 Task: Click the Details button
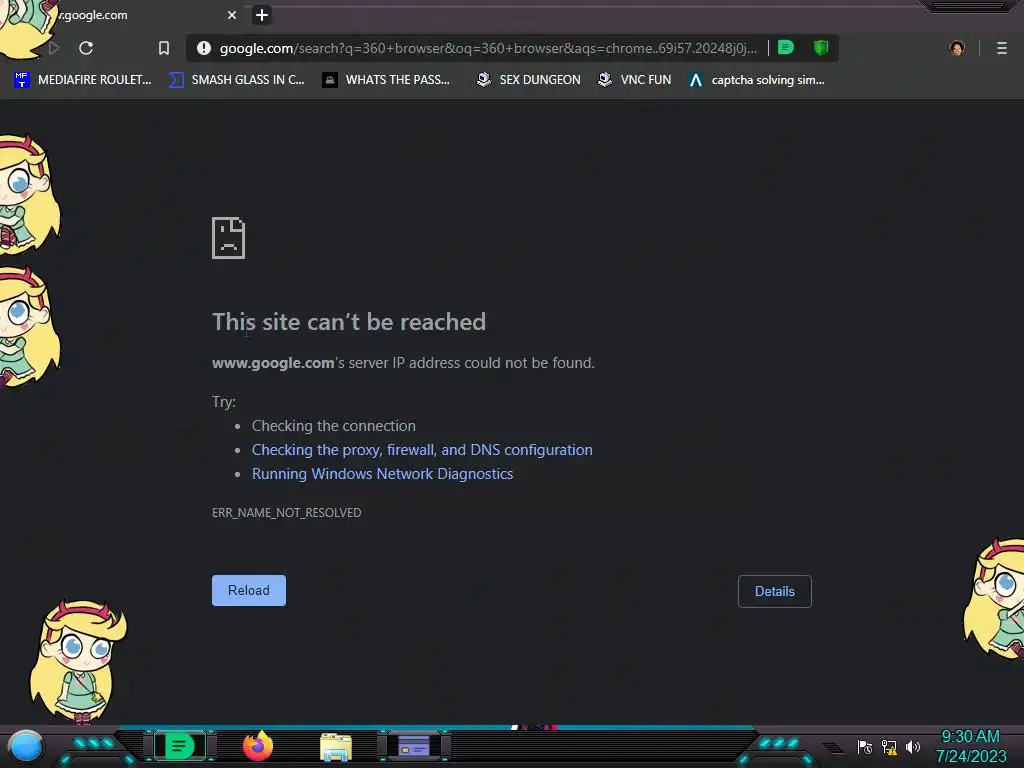pyautogui.click(x=775, y=591)
